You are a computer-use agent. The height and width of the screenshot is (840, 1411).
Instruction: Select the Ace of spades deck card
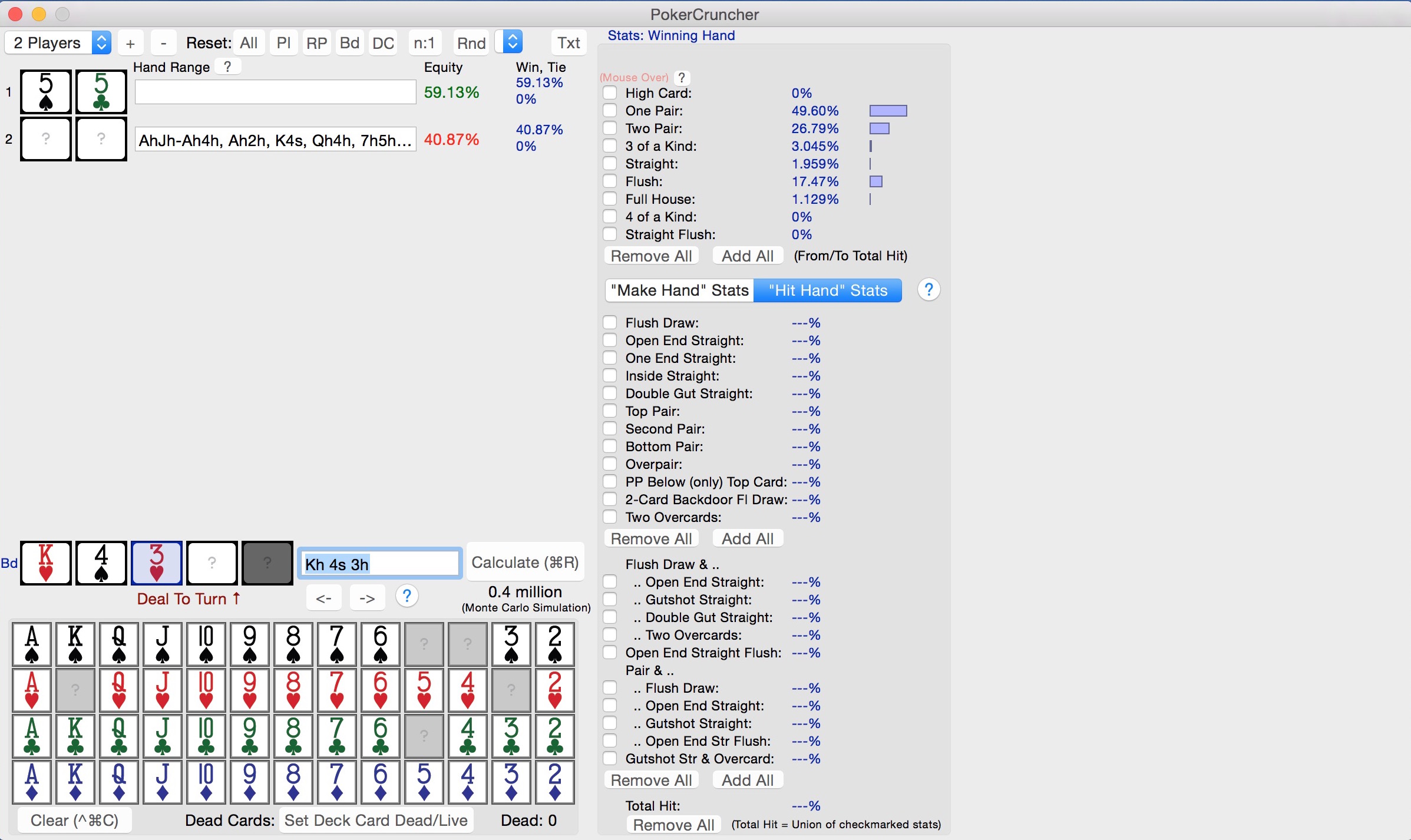[32, 644]
